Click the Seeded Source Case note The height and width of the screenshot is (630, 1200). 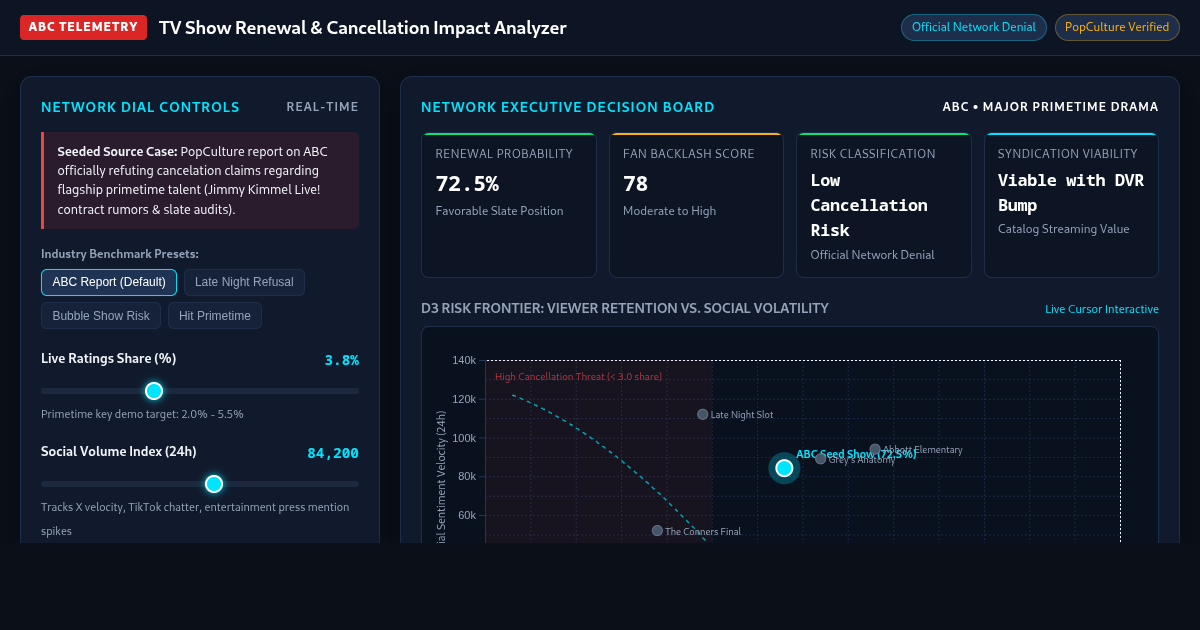pos(200,181)
